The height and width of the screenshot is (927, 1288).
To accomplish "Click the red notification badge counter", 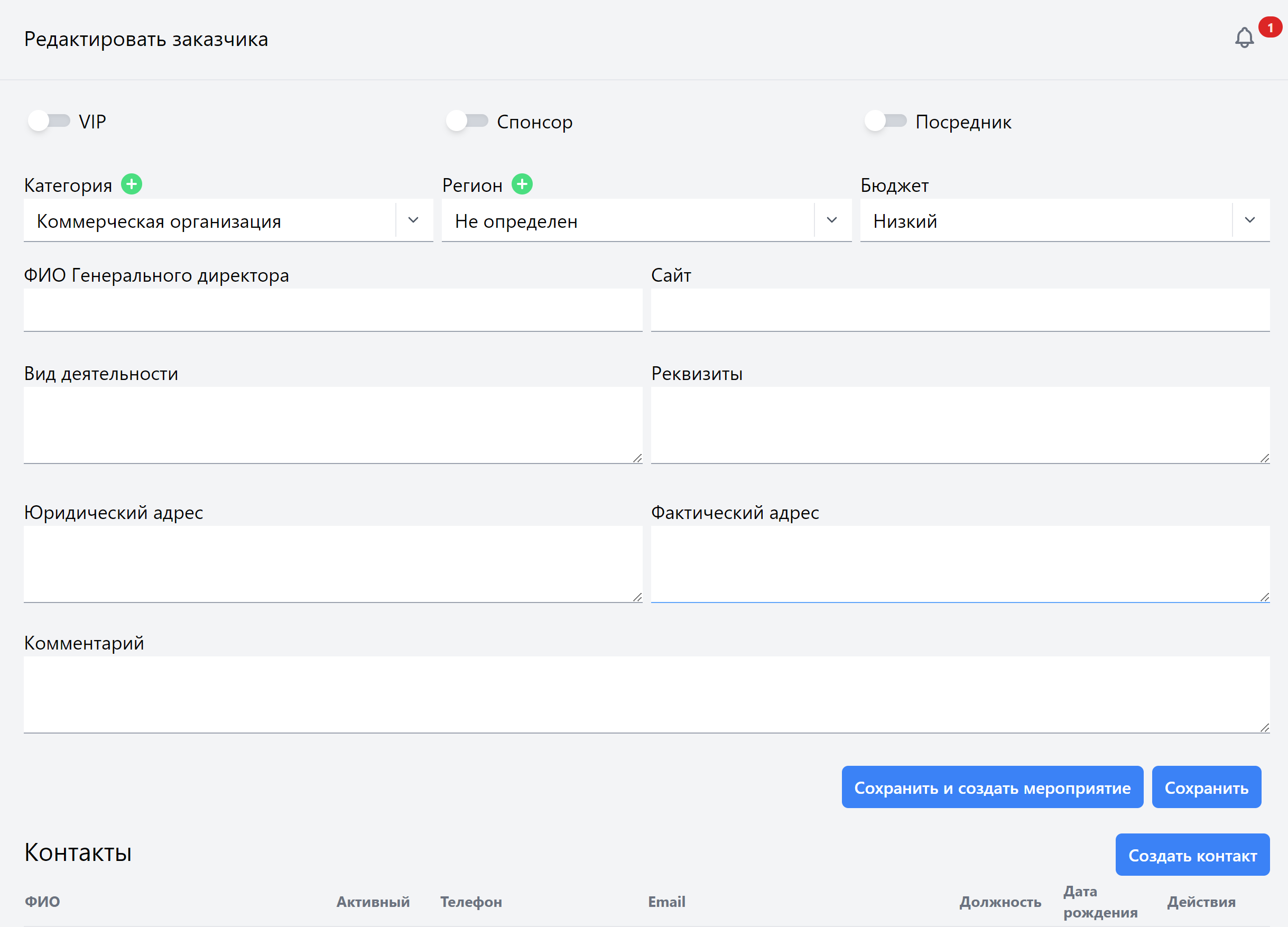I will click(1270, 27).
